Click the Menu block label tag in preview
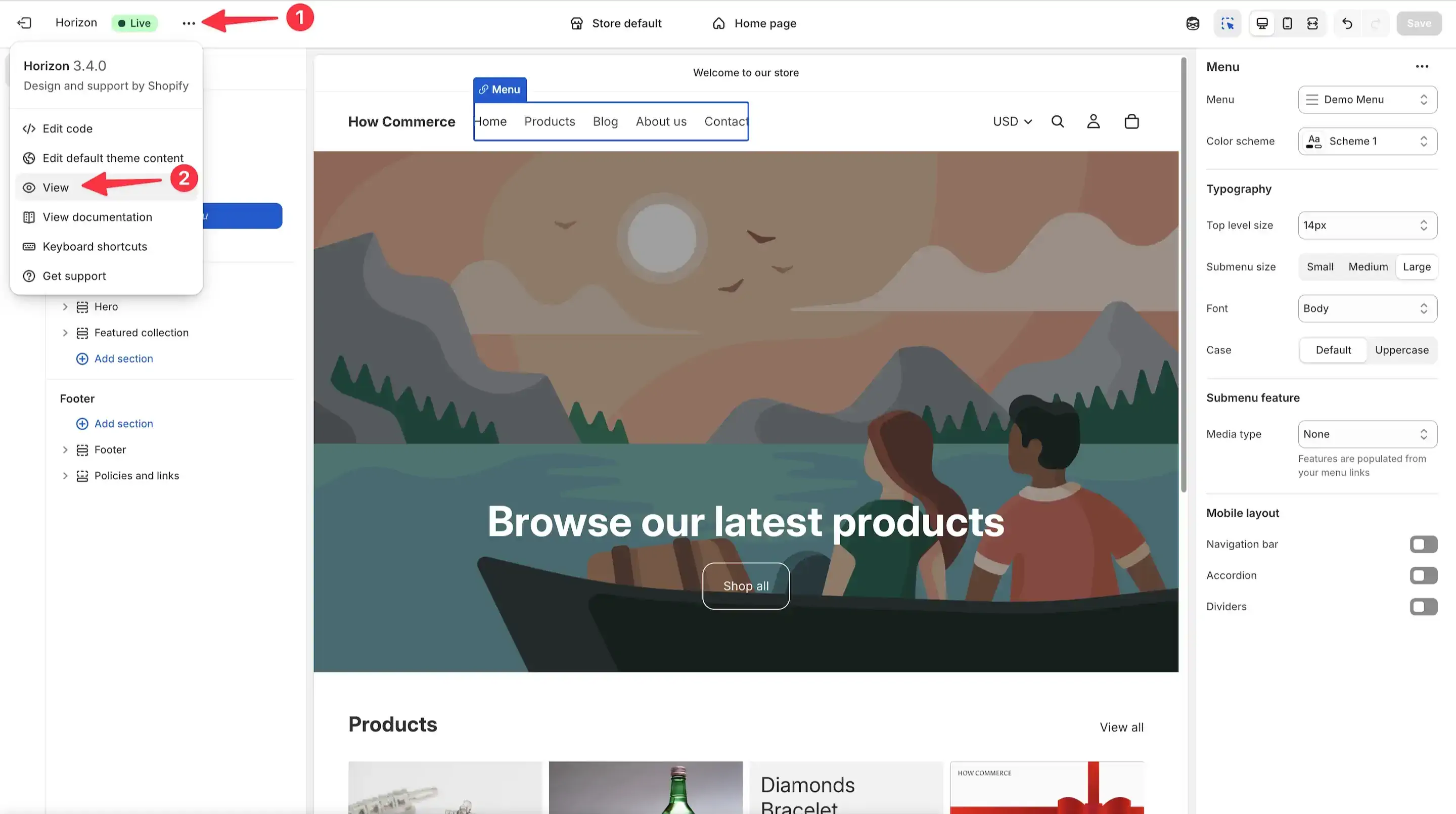Image resolution: width=1456 pixels, height=814 pixels. tap(499, 89)
